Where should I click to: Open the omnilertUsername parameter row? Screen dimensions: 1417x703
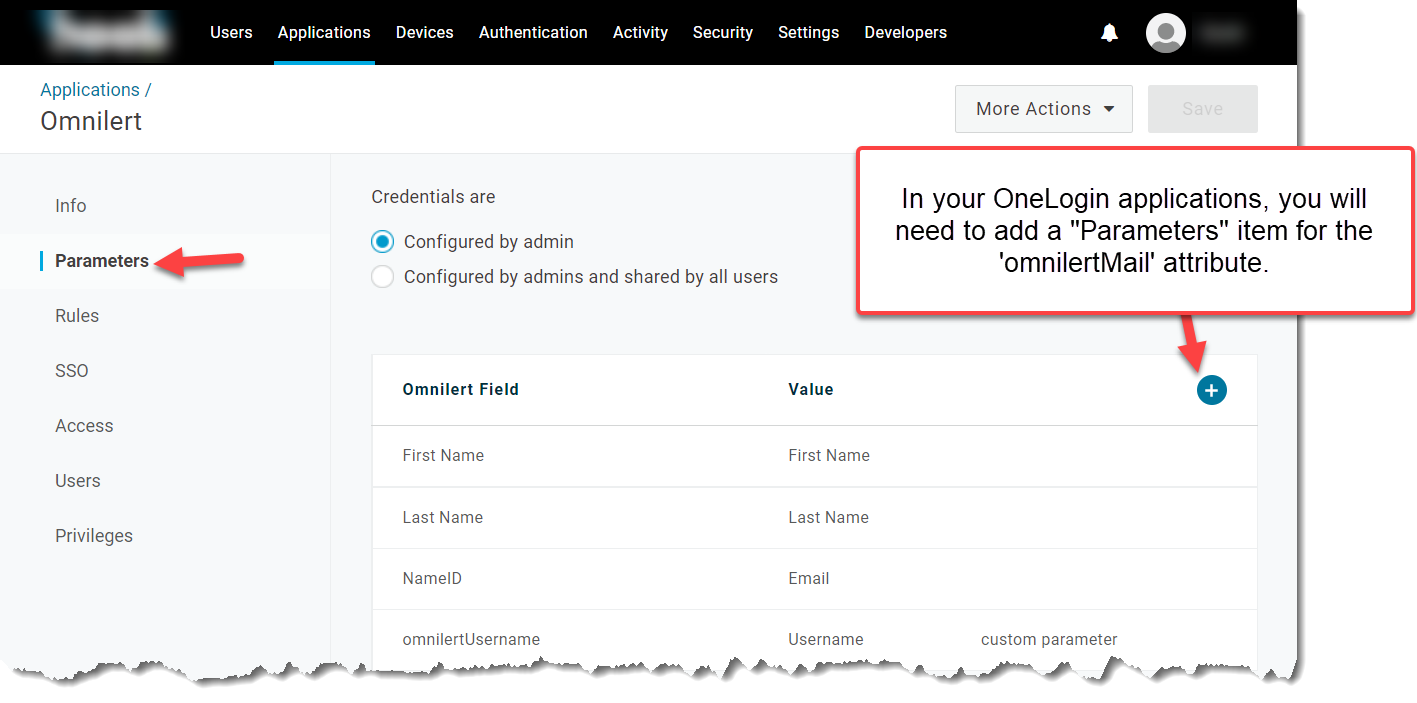[x=814, y=640]
